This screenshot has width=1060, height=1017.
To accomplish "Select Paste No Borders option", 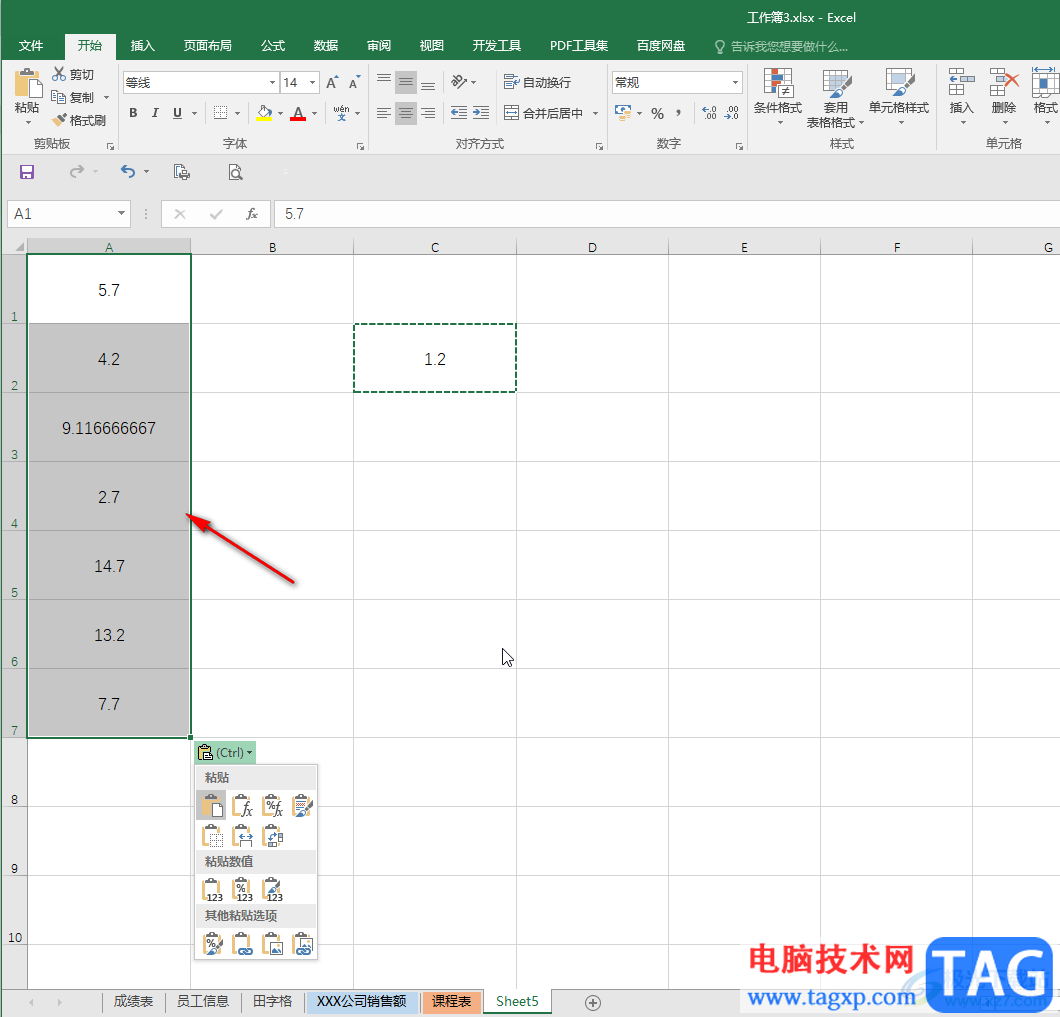I will [212, 836].
